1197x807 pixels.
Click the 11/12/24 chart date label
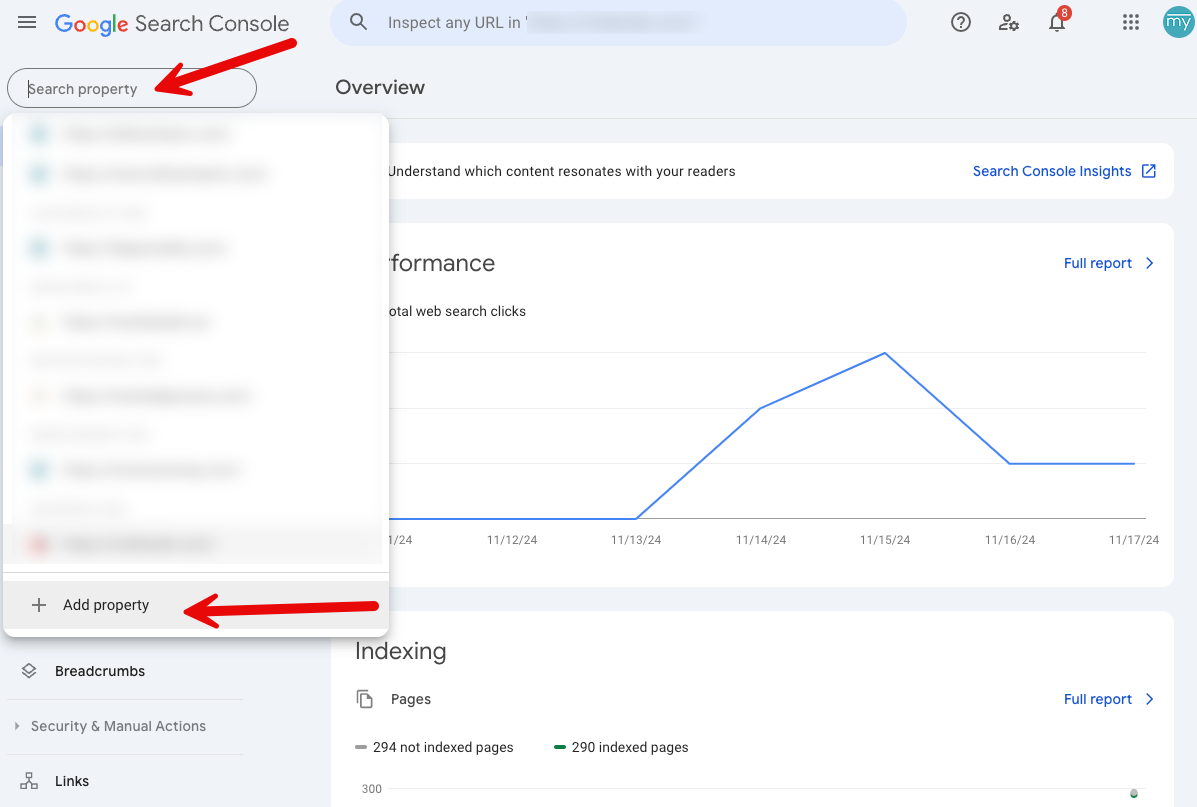pos(512,540)
